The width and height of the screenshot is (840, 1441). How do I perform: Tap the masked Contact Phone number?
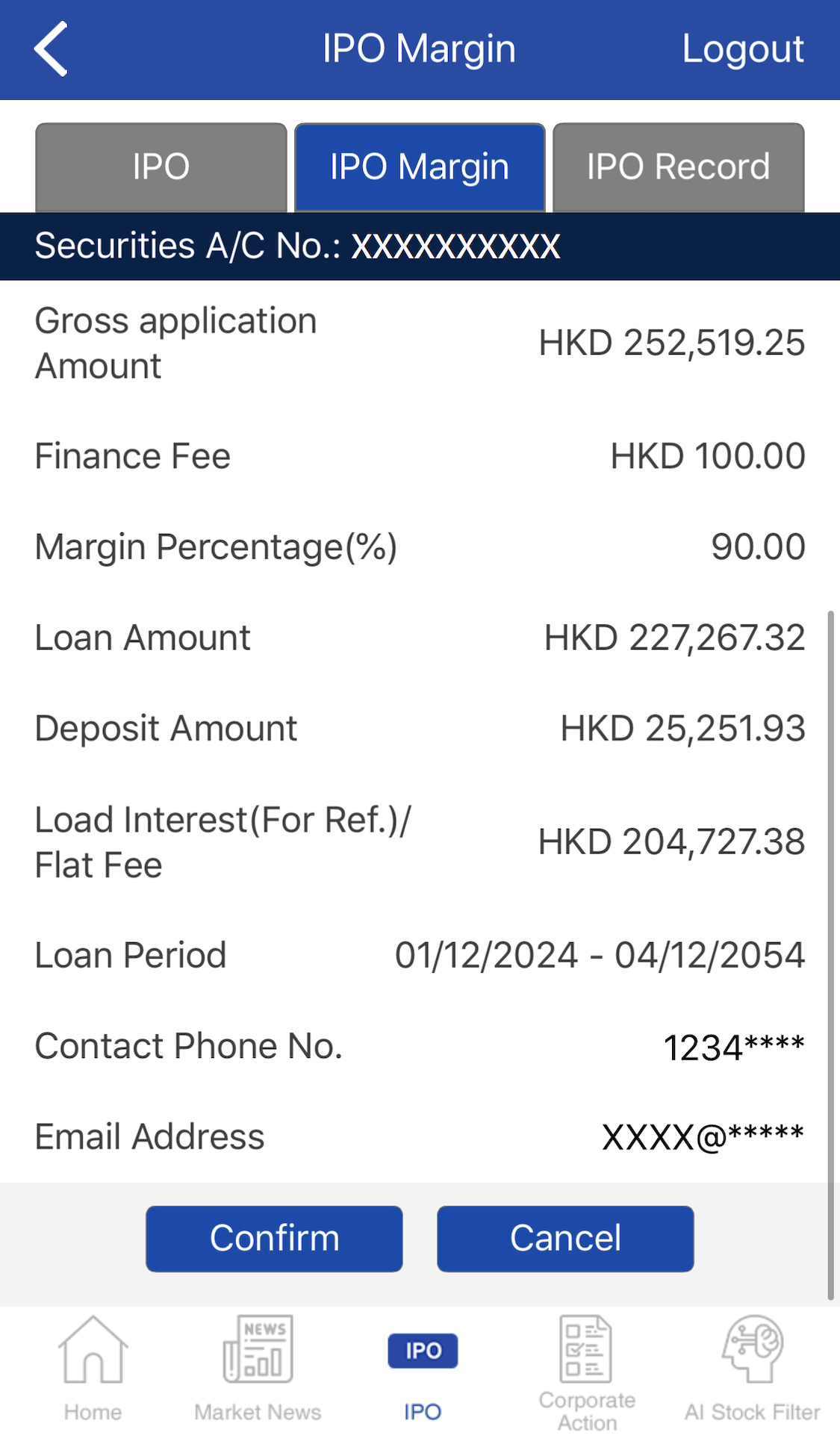tap(733, 1047)
